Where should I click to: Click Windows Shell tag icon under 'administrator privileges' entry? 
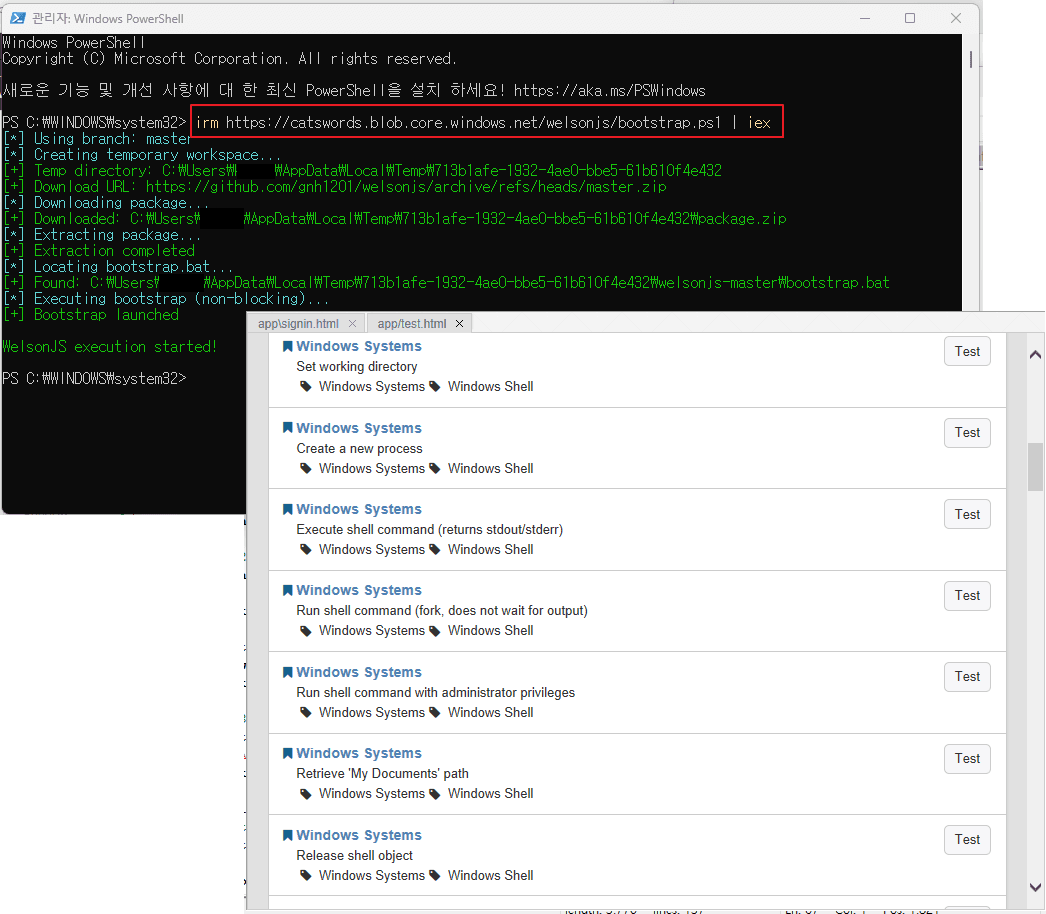[435, 713]
